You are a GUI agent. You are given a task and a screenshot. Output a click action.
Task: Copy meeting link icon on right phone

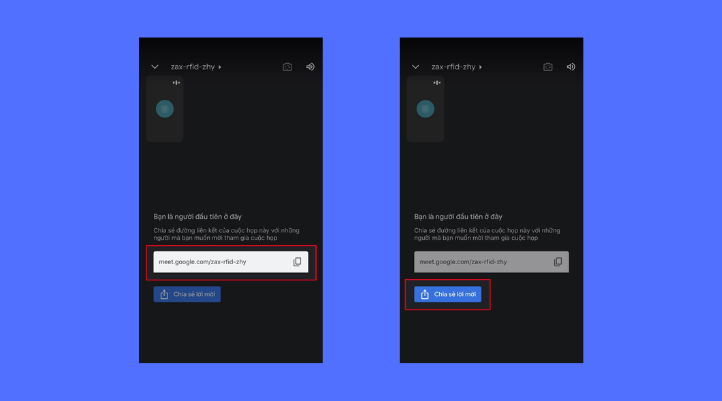tap(558, 262)
